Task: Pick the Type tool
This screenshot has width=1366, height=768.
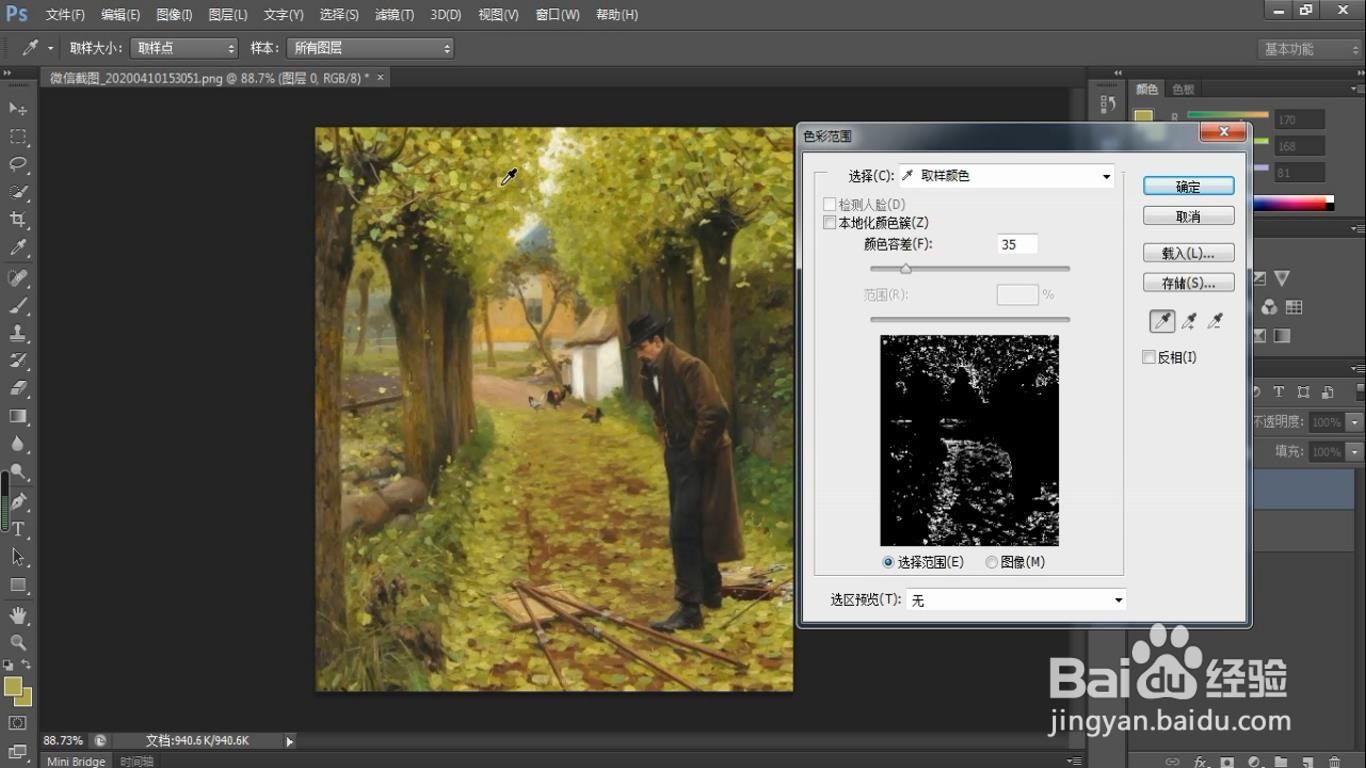Action: pos(18,529)
